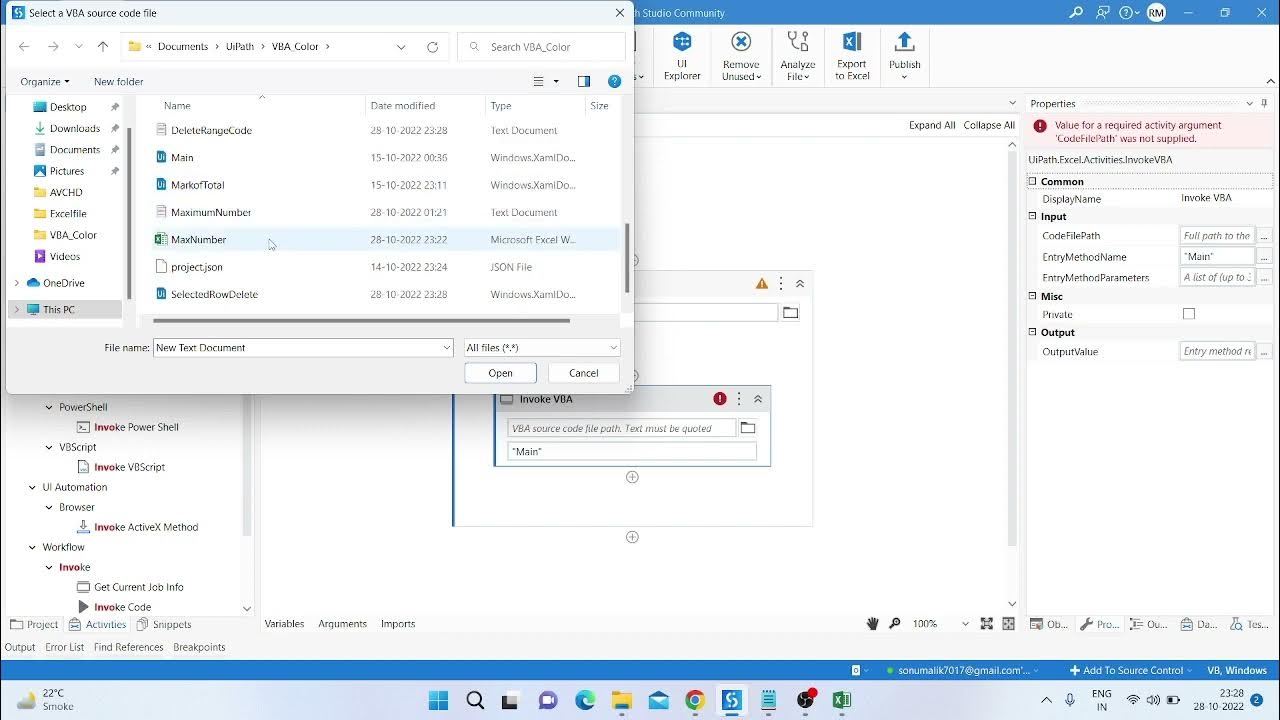The image size is (1280, 720).
Task: Select the MaximumNumber text document
Action: (x=211, y=212)
